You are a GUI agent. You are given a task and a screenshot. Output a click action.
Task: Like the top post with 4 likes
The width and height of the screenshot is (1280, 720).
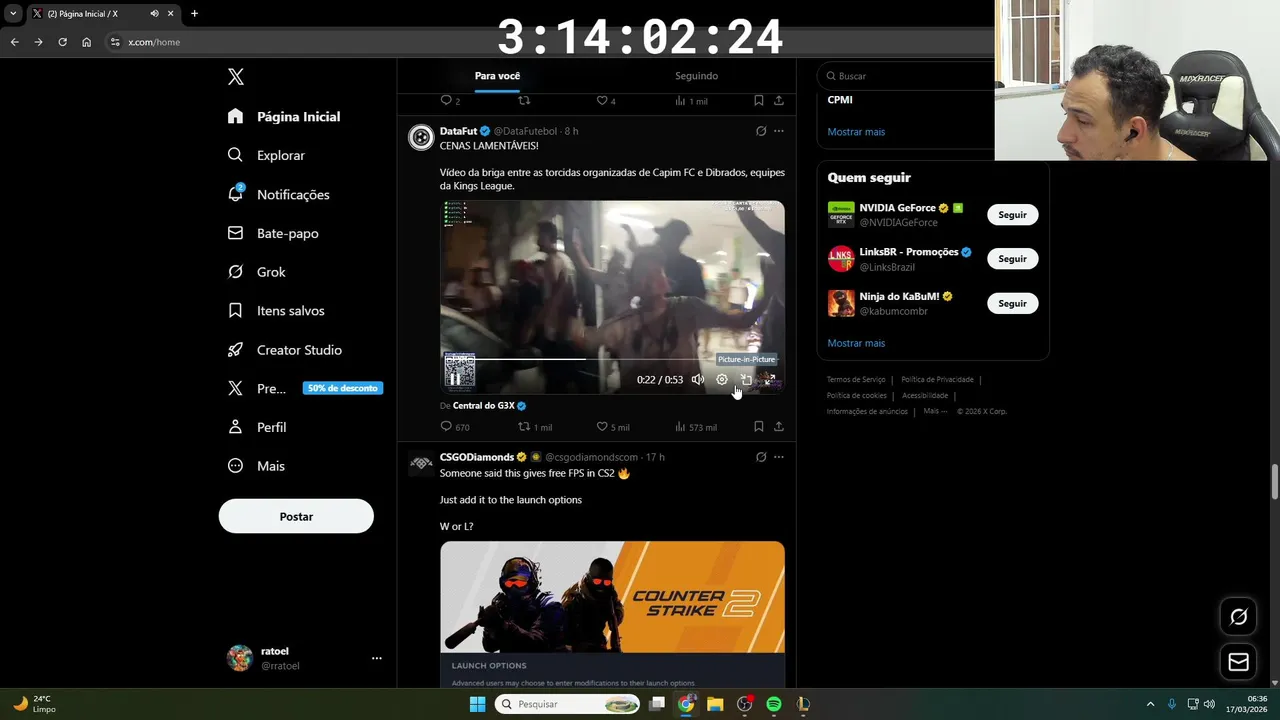point(605,101)
